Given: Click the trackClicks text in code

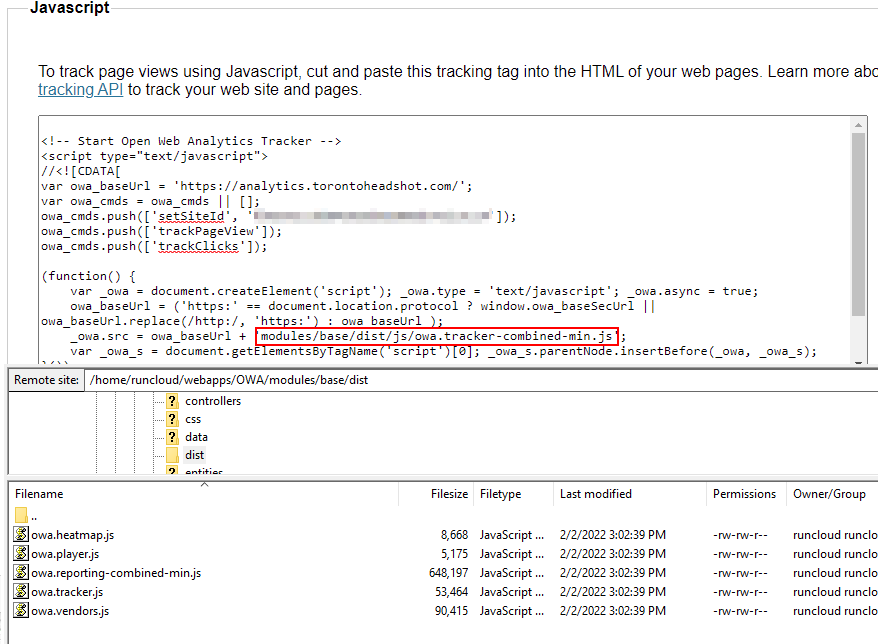Looking at the screenshot, I should (198, 247).
